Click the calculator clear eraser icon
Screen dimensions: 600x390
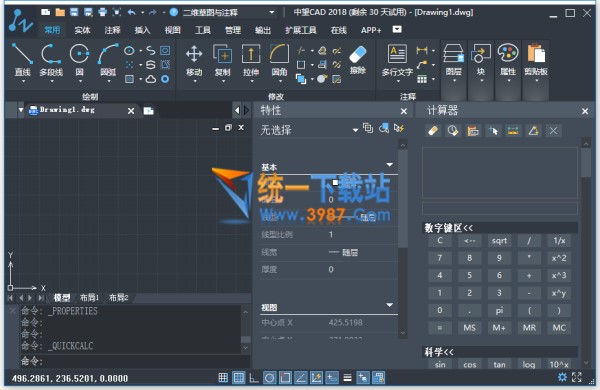tap(433, 131)
